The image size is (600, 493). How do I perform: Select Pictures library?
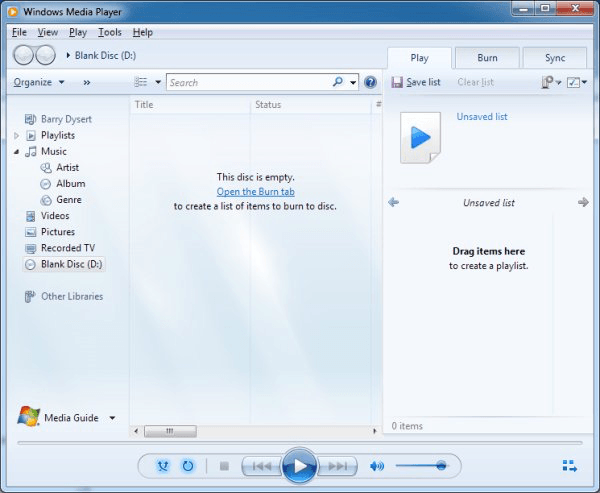point(58,232)
